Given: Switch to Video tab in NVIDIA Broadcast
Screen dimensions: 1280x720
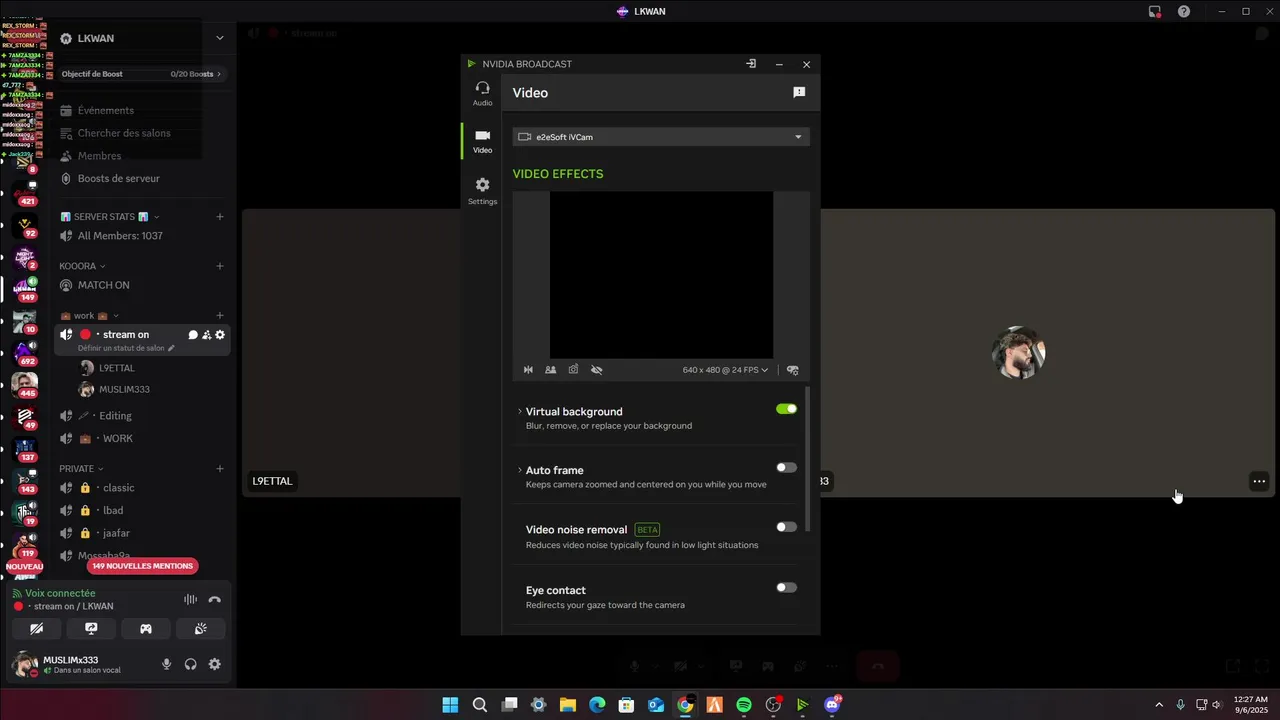Looking at the screenshot, I should [482, 141].
